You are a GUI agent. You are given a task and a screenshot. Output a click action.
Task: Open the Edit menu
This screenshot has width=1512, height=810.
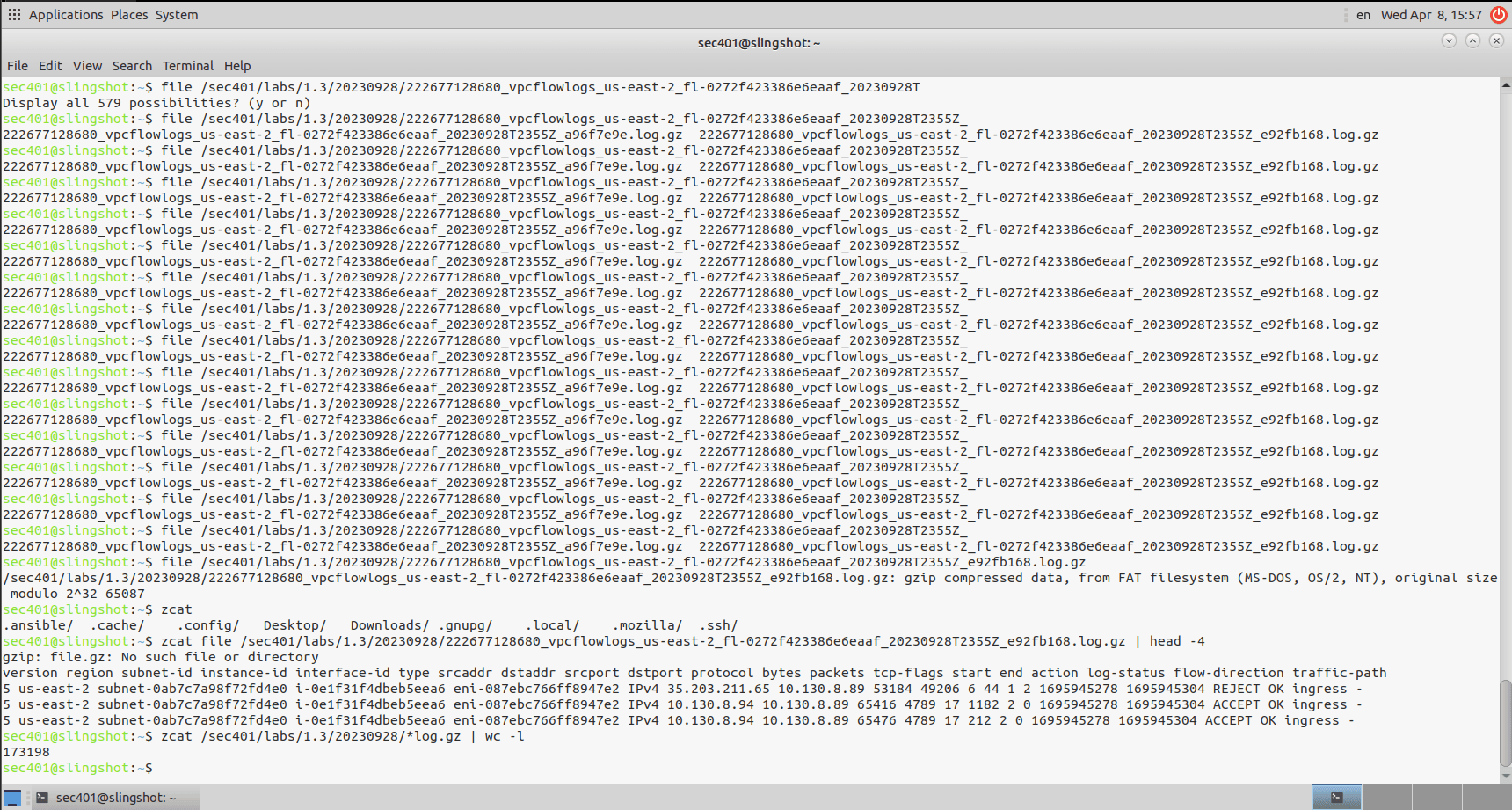[50, 66]
